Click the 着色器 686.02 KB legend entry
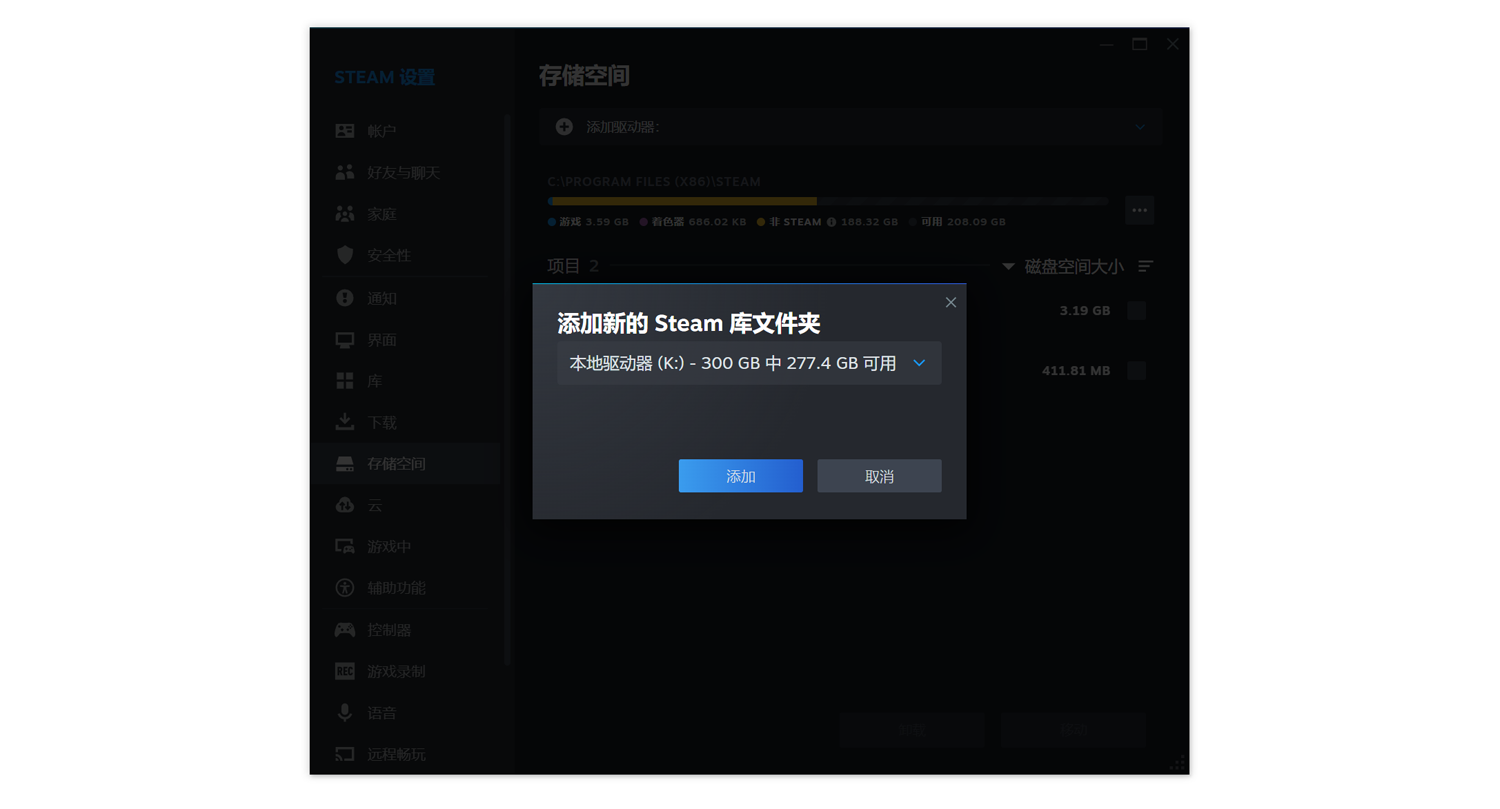Screen dimensions: 1500x809 [693, 222]
